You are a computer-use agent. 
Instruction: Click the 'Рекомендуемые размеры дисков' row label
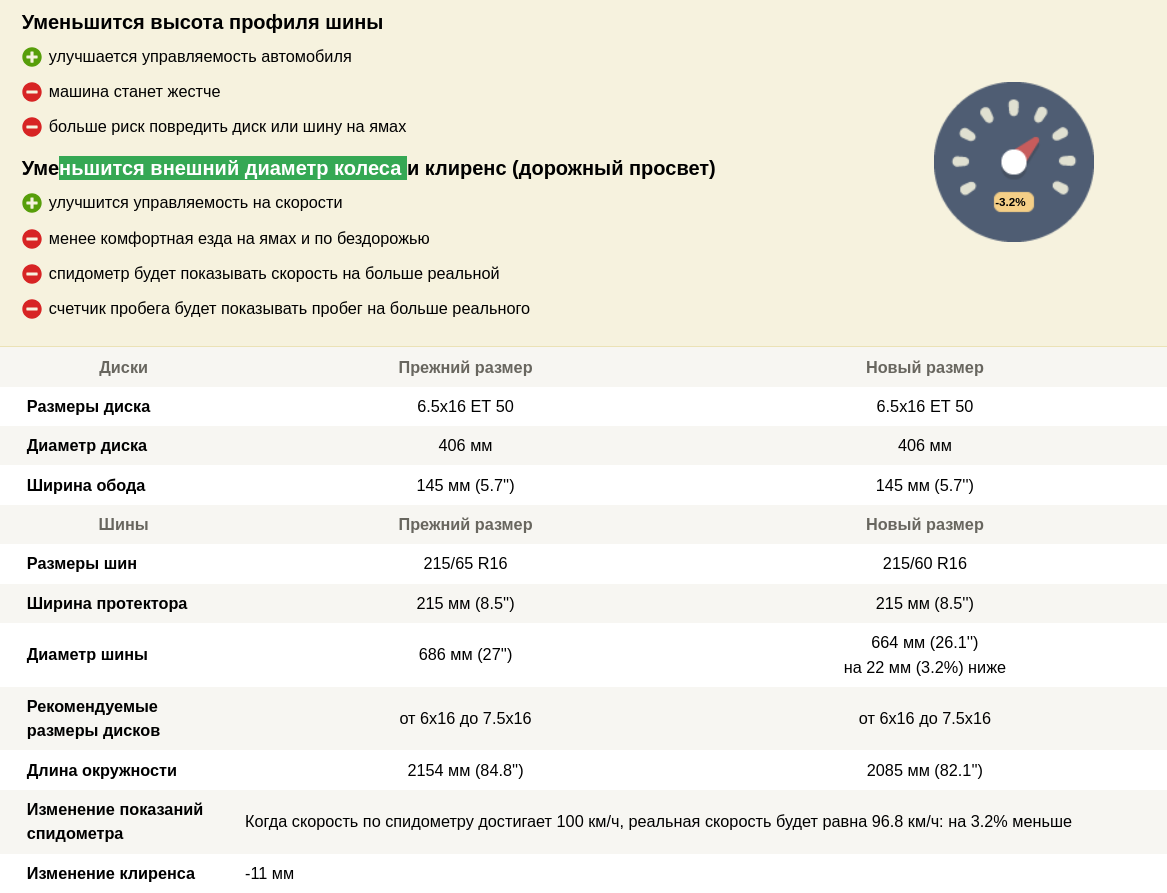click(x=93, y=718)
